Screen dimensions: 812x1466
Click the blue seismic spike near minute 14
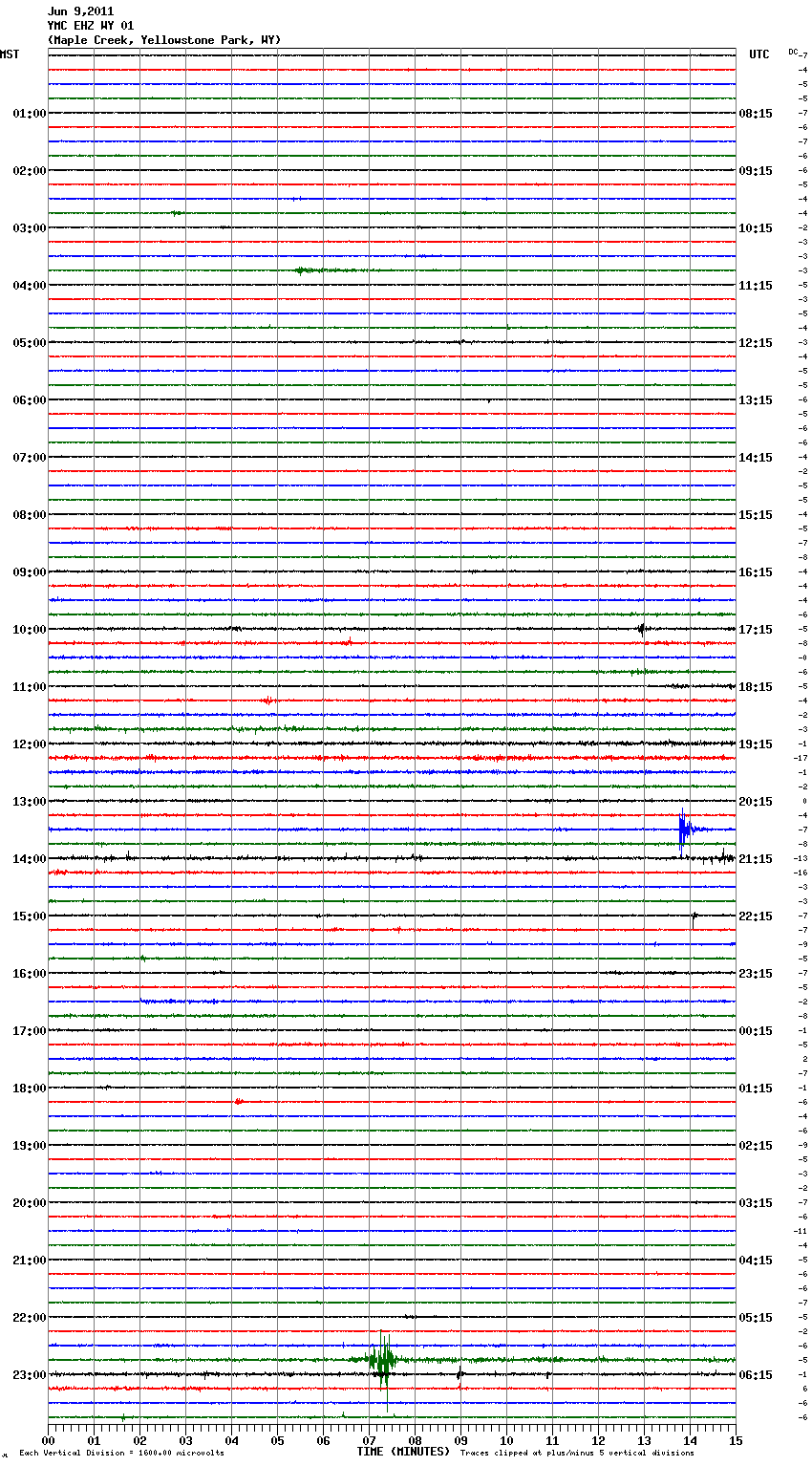686,830
